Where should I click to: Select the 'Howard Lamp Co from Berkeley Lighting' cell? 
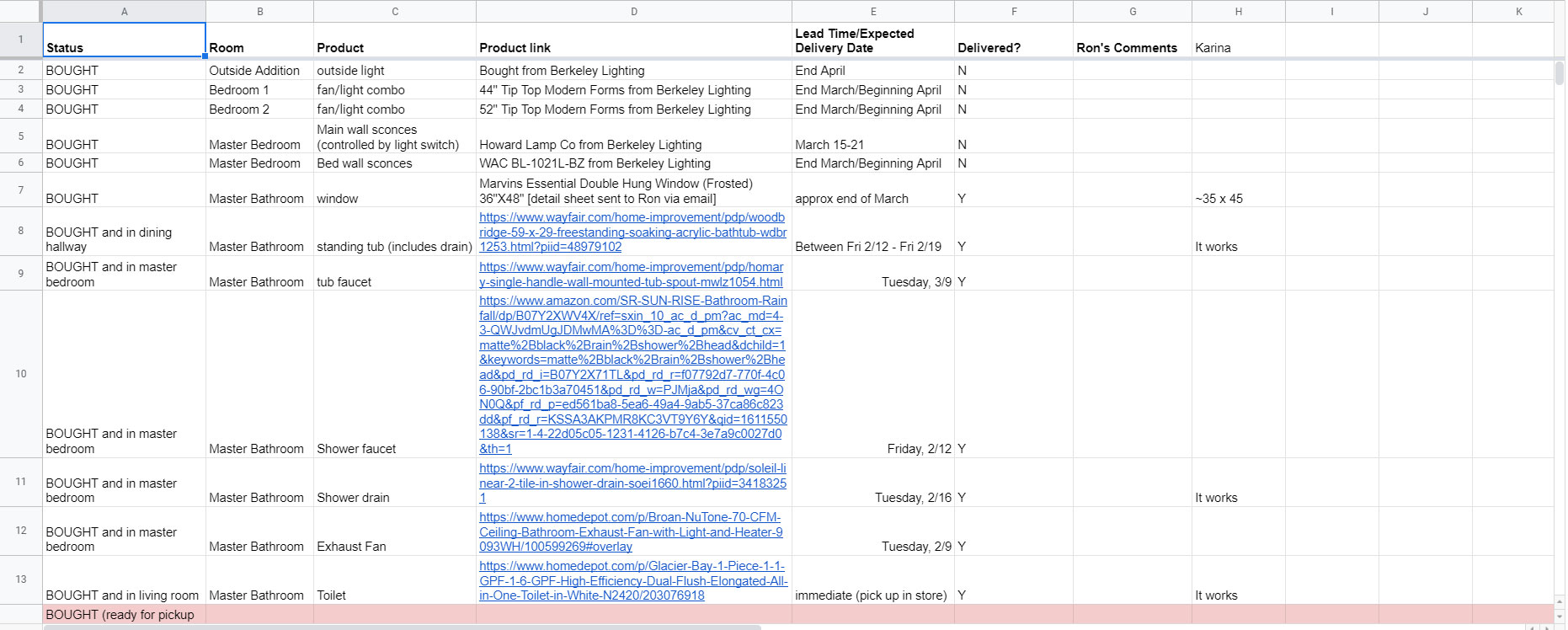[x=634, y=136]
